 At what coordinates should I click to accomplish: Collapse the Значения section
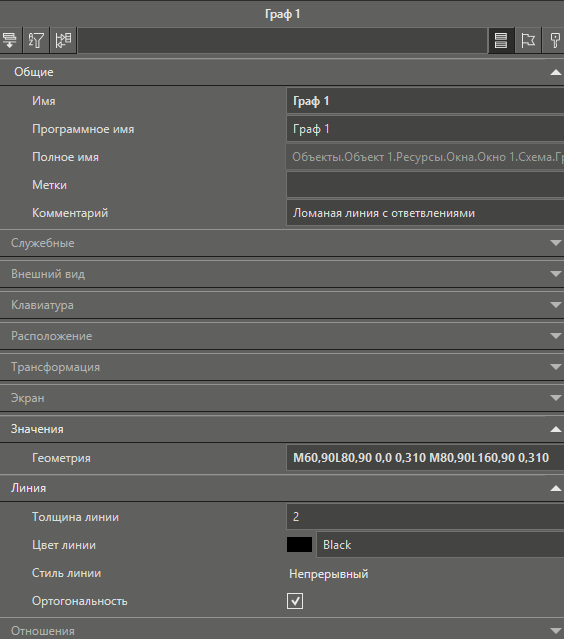pos(555,429)
